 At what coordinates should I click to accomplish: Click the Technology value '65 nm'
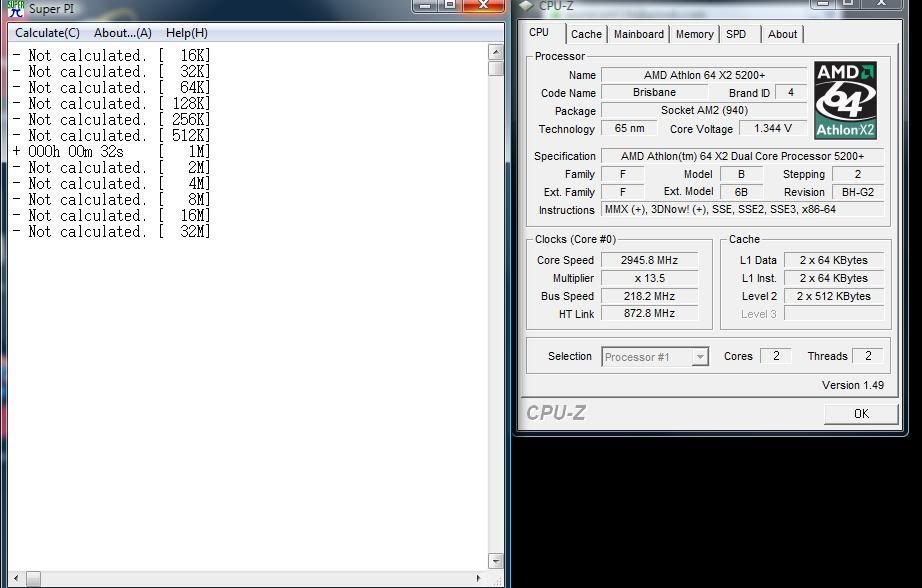coord(629,128)
